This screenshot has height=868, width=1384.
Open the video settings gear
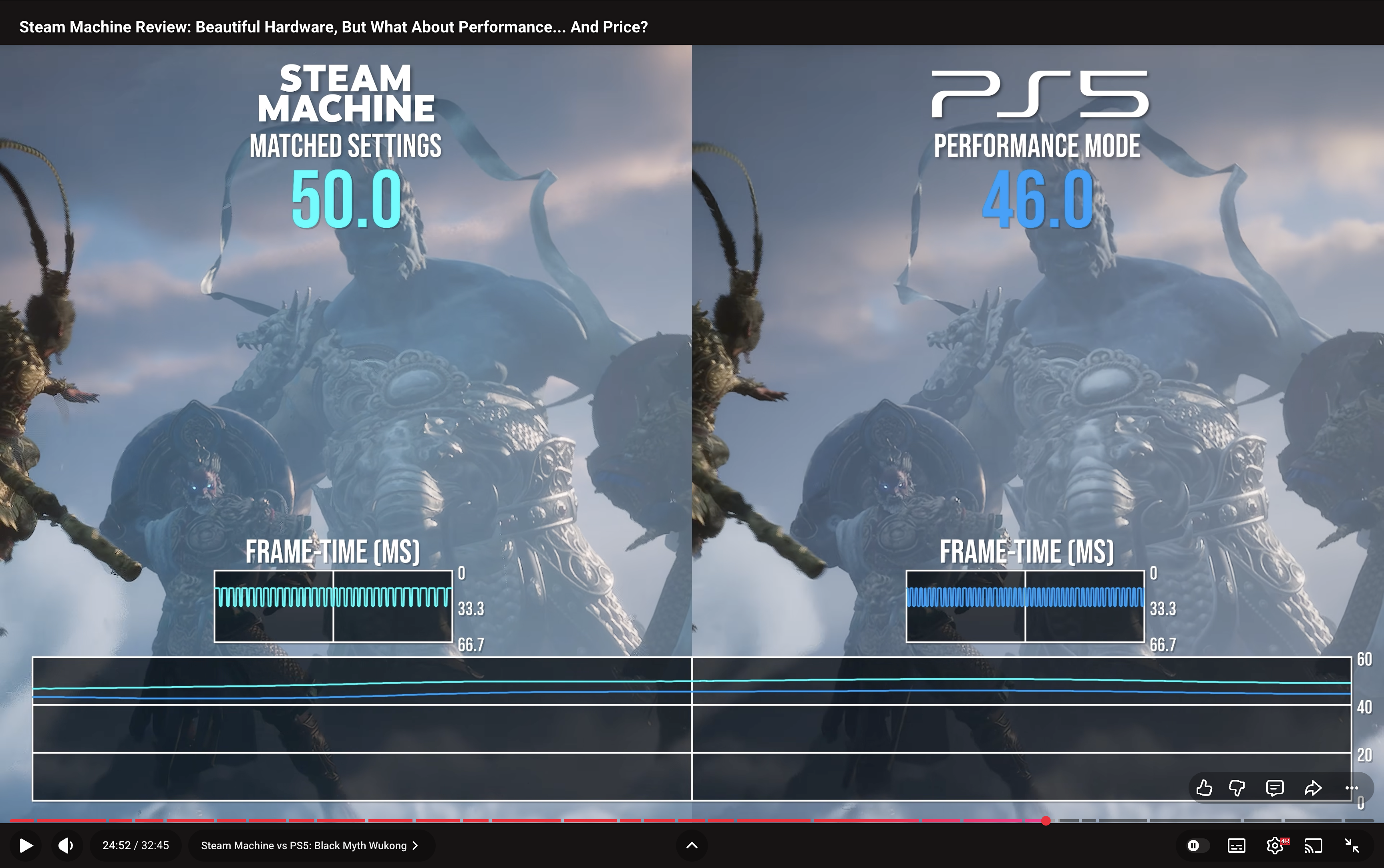point(1275,845)
